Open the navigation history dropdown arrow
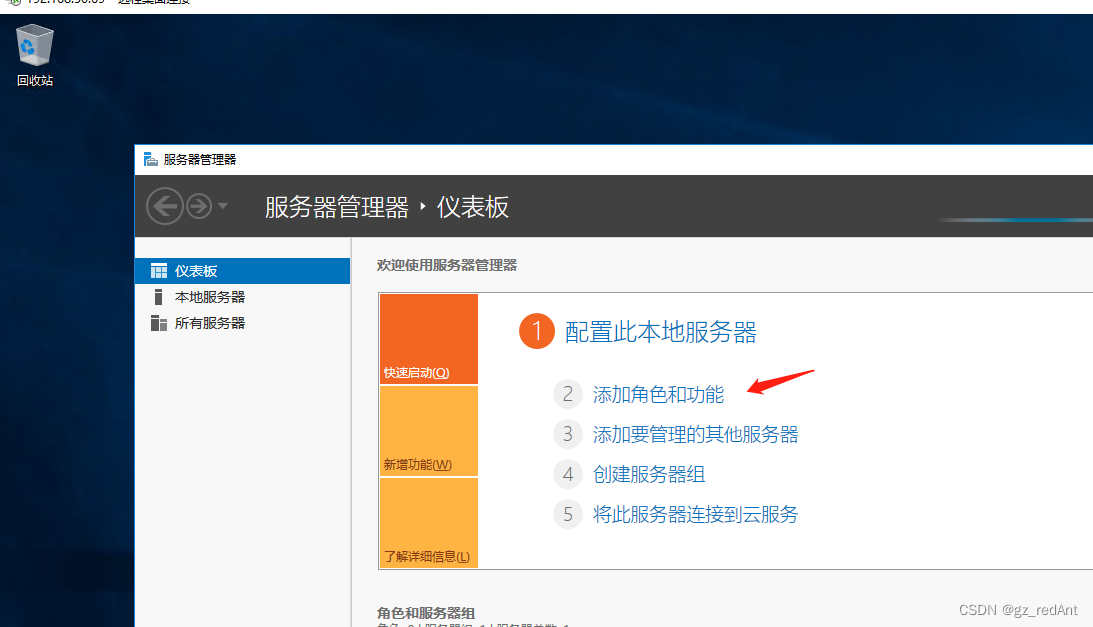The width and height of the screenshot is (1093, 627). 222,206
